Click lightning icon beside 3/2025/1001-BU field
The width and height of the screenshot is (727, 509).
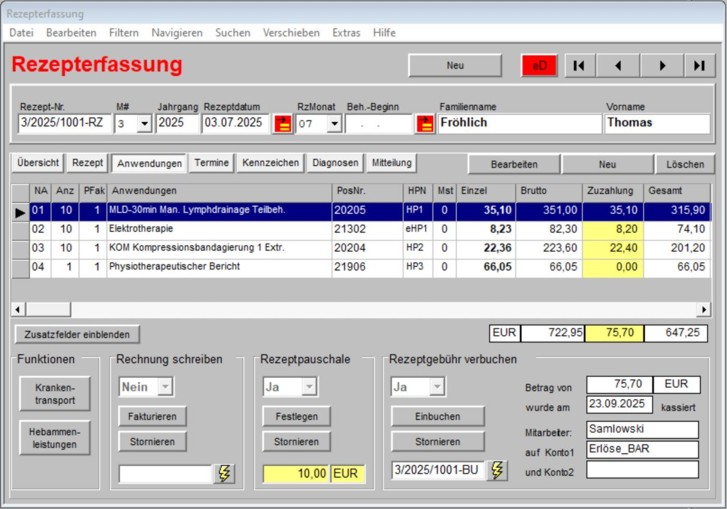[497, 471]
